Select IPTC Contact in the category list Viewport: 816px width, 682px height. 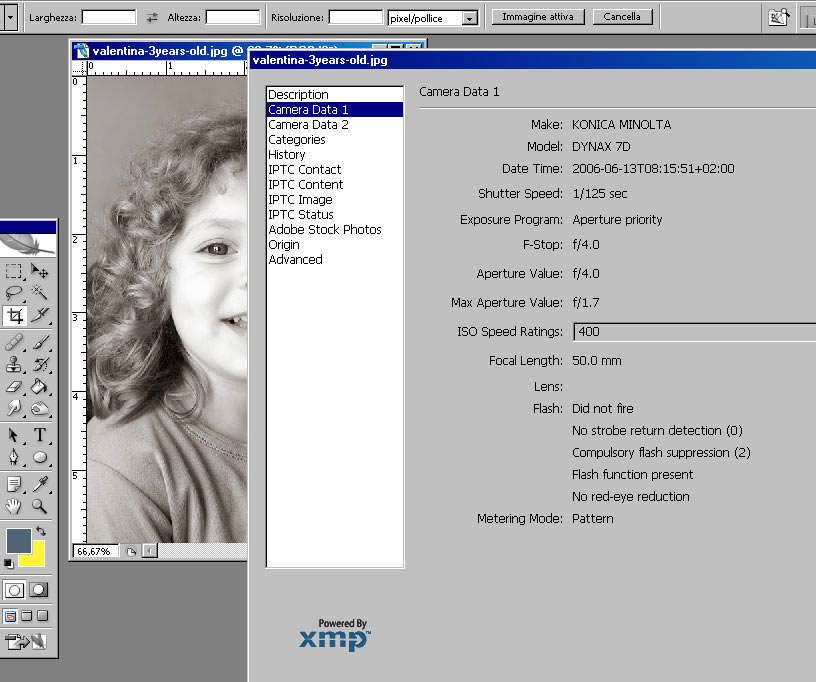click(304, 170)
